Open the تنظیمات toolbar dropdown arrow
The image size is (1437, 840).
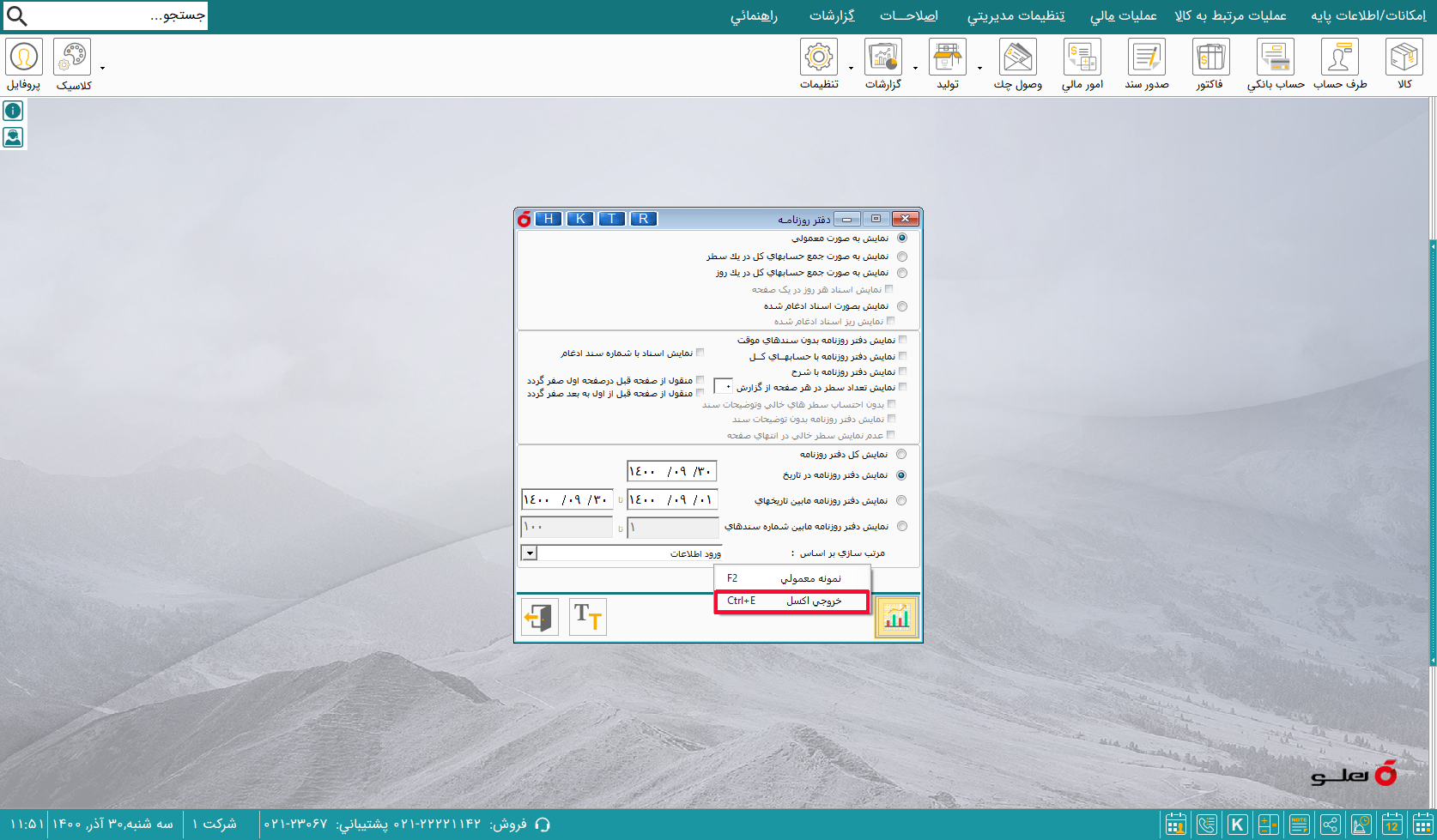pos(851,67)
